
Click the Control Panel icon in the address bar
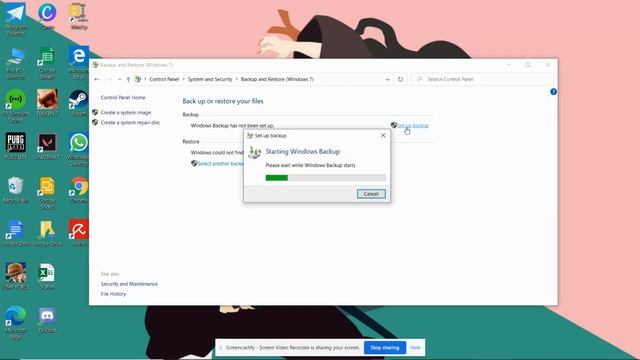point(138,79)
